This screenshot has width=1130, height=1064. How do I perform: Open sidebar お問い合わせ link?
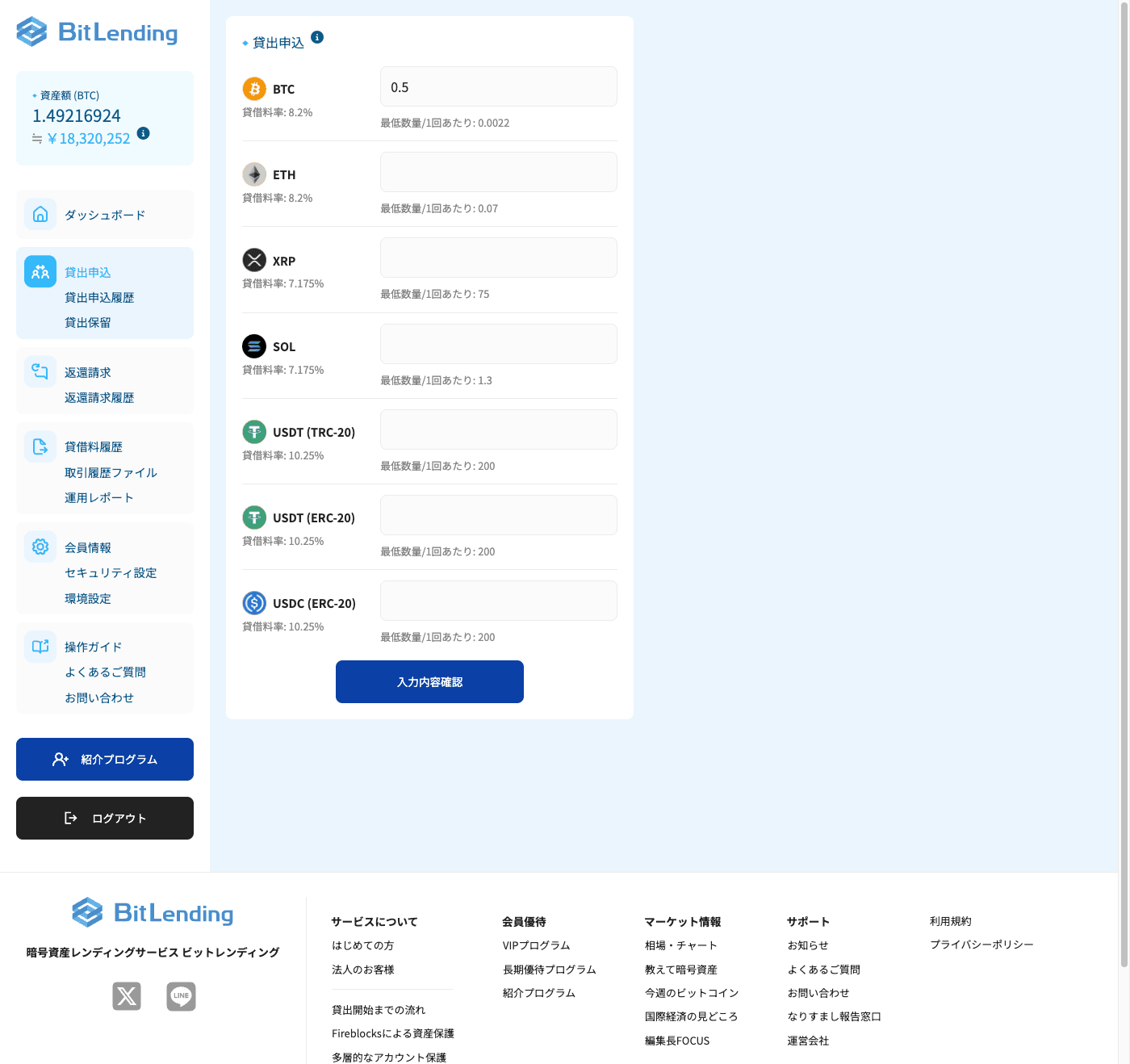coord(99,698)
